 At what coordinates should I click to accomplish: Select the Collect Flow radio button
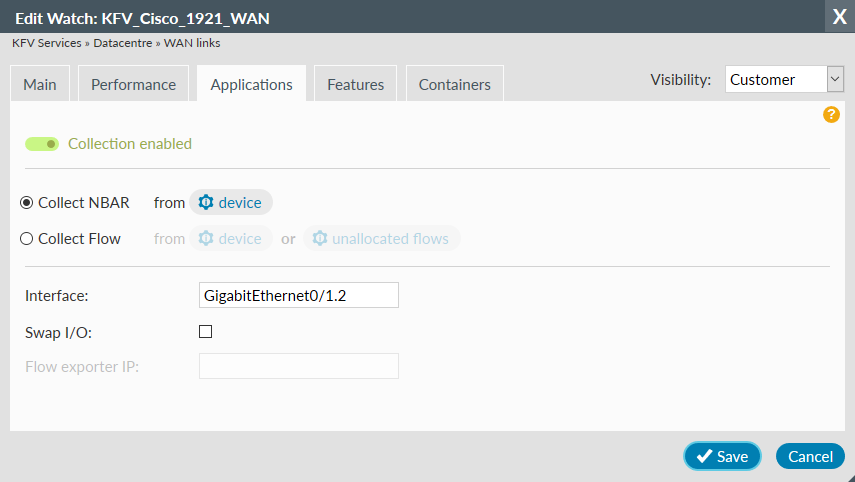pos(27,239)
